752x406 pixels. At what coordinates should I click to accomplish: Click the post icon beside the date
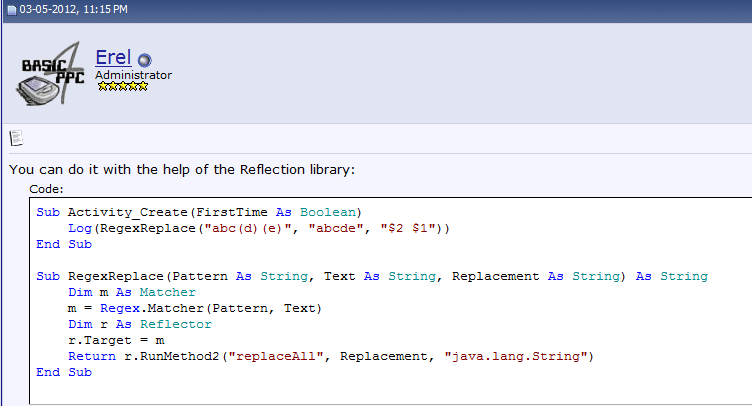tap(10, 9)
